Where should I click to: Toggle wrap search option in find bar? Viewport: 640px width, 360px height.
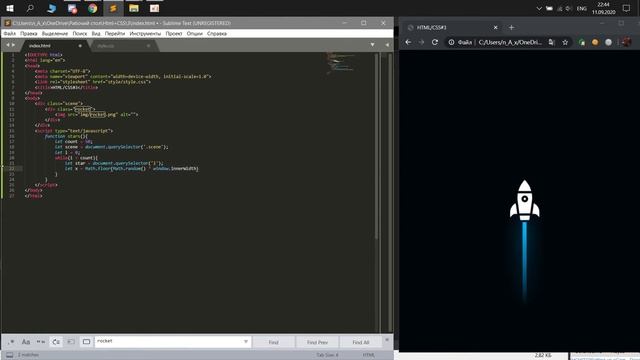56,342
